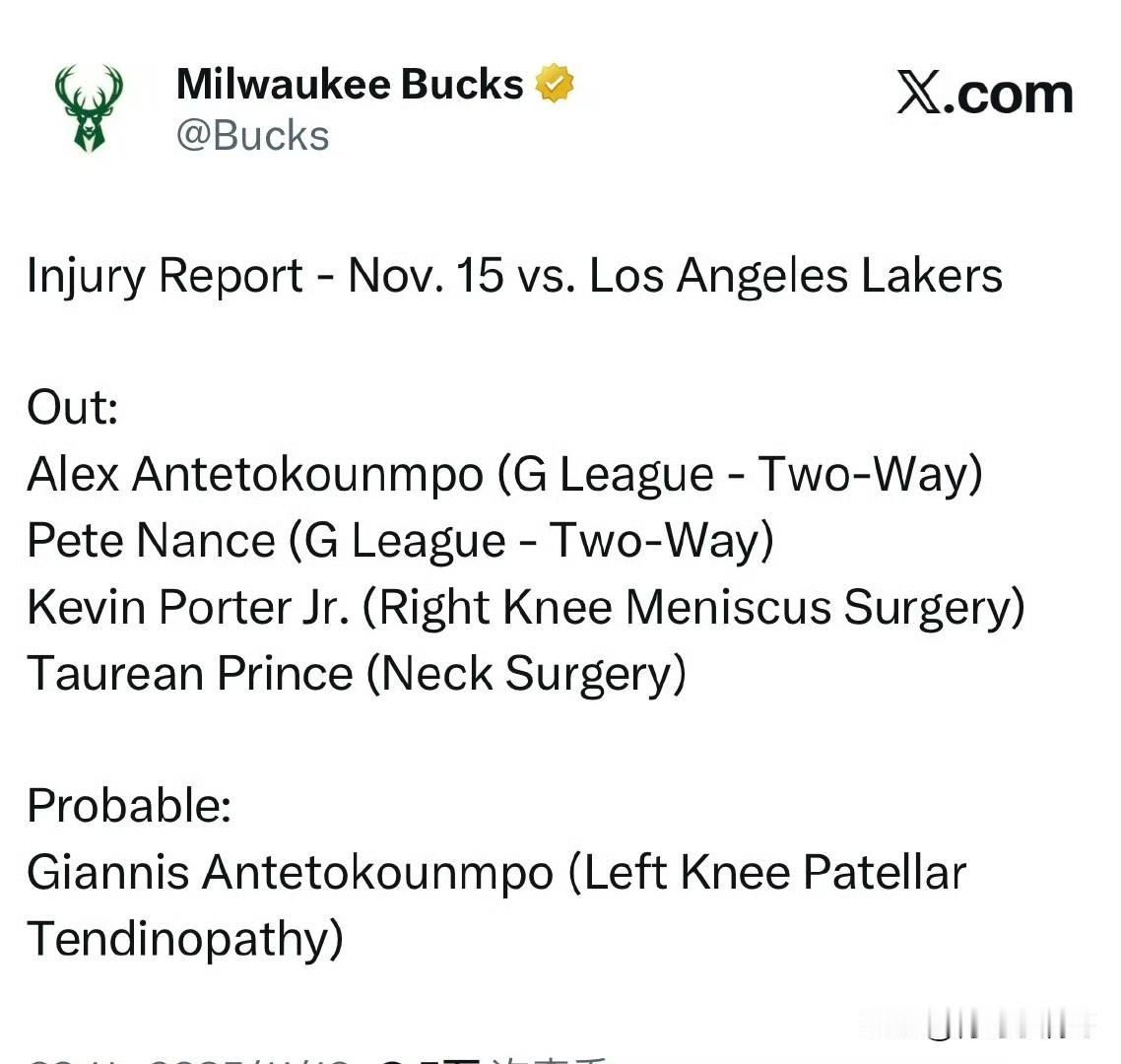Click the gold verified badge
1121x1064 pixels.
(x=555, y=83)
